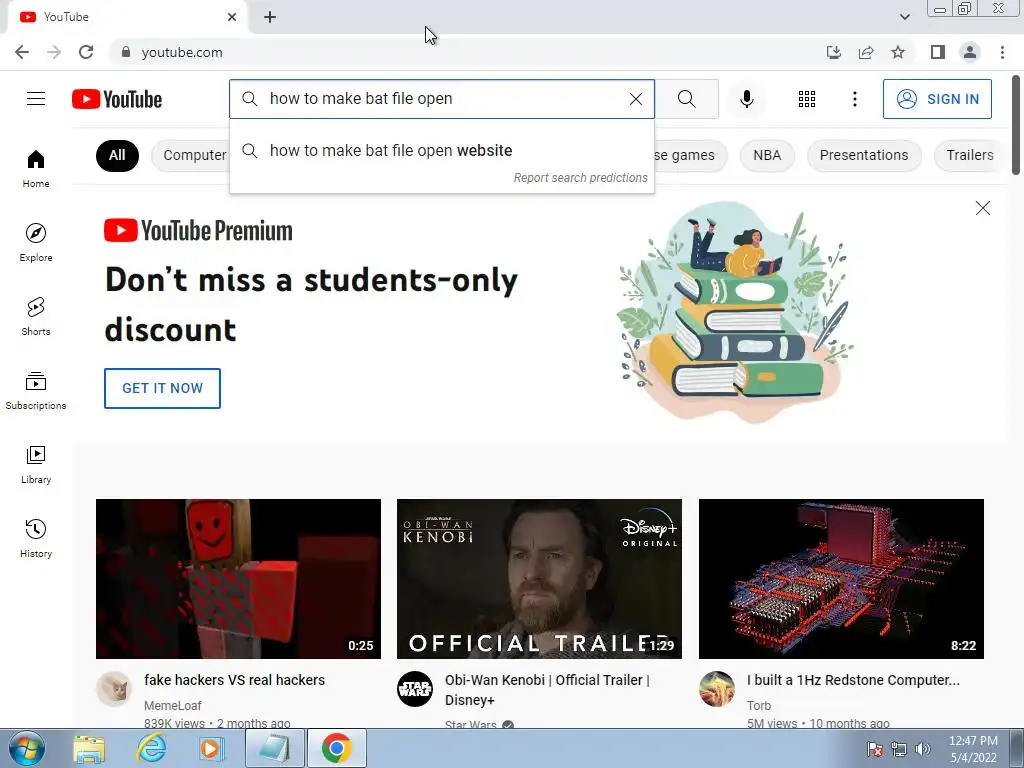Open the YouTube apps grid
Image resolution: width=1024 pixels, height=768 pixels.
[807, 99]
